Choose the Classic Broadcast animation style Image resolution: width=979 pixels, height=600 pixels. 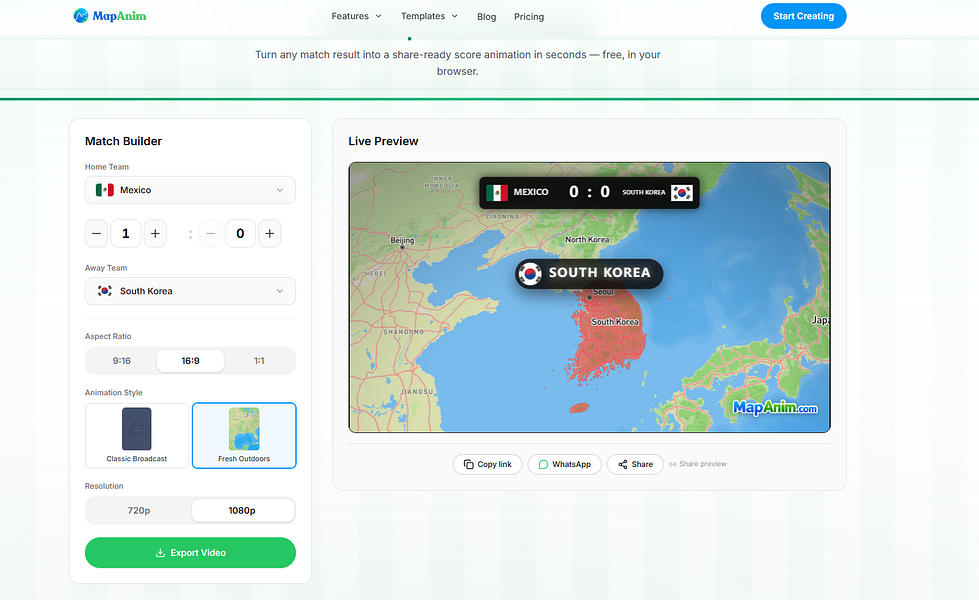tap(137, 435)
